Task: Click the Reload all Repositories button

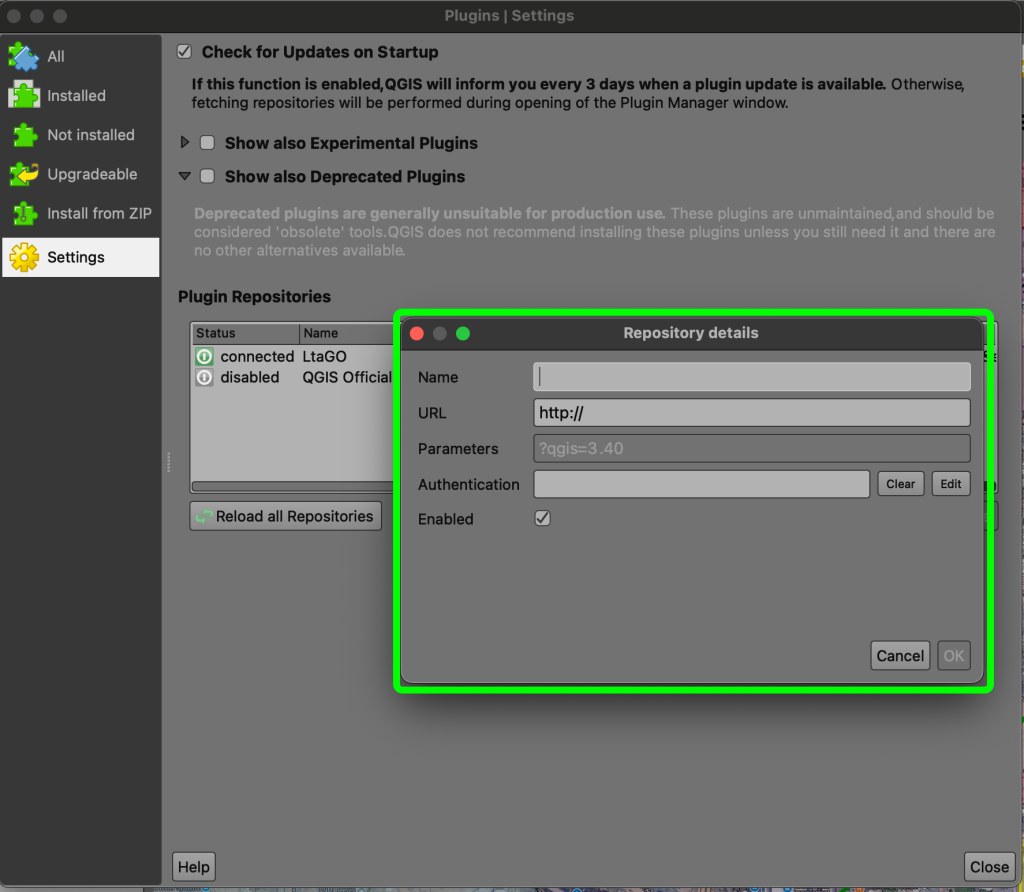Action: point(286,516)
